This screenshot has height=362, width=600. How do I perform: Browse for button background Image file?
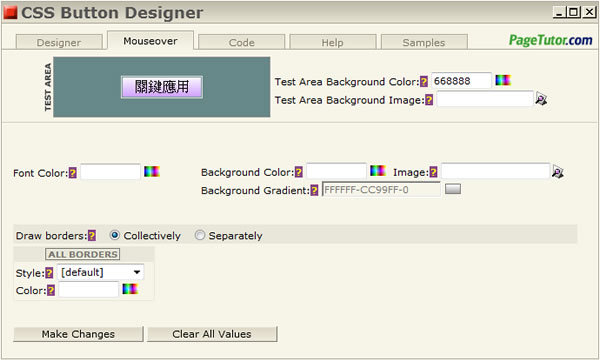pyautogui.click(x=558, y=172)
